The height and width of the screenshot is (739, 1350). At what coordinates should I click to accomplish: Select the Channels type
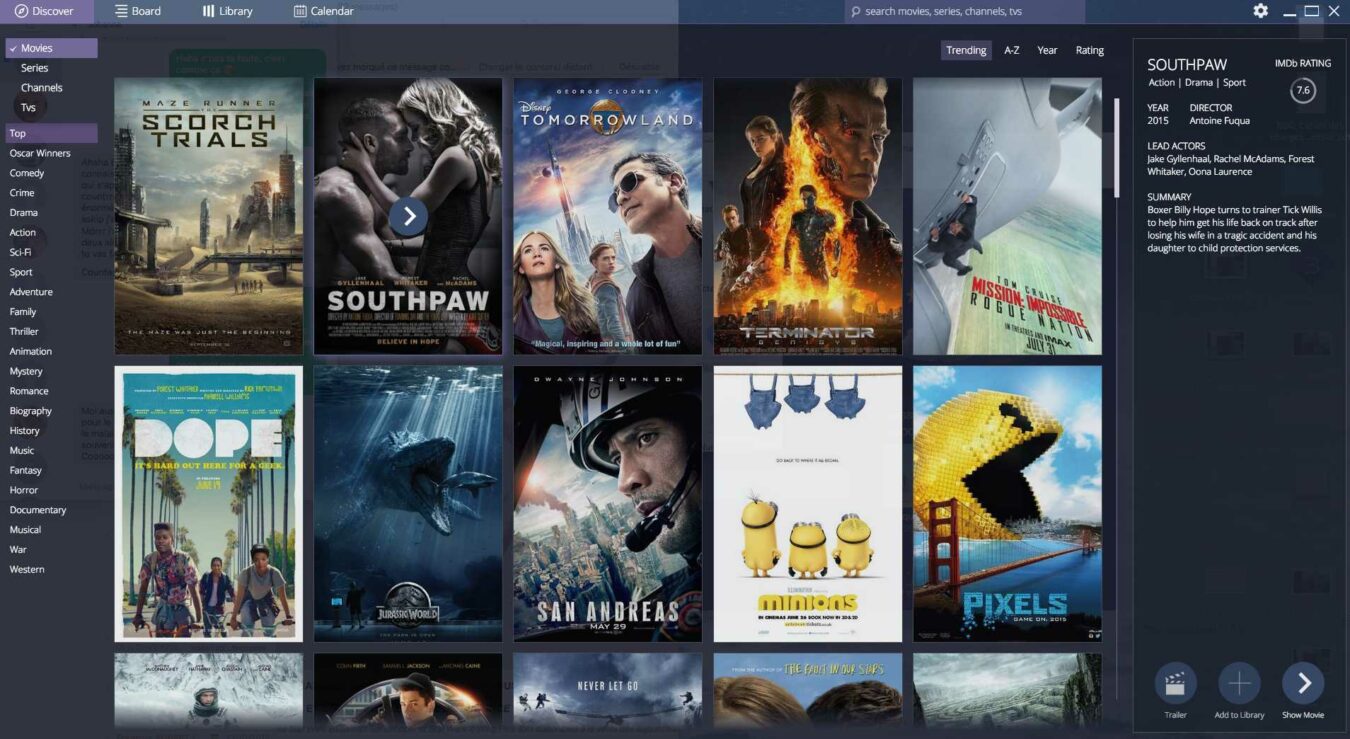pos(42,88)
